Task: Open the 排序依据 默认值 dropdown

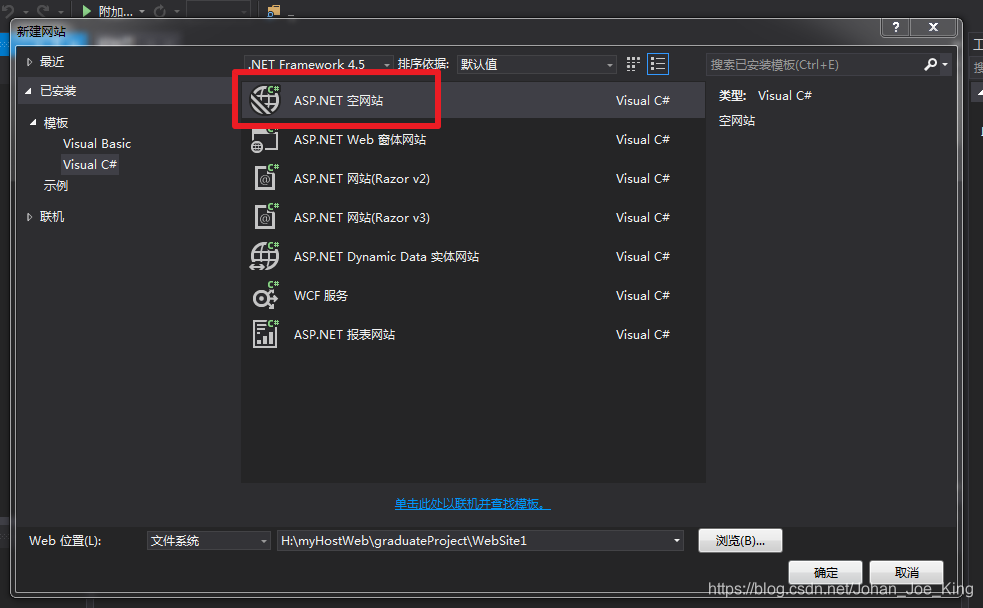Action: click(537, 64)
